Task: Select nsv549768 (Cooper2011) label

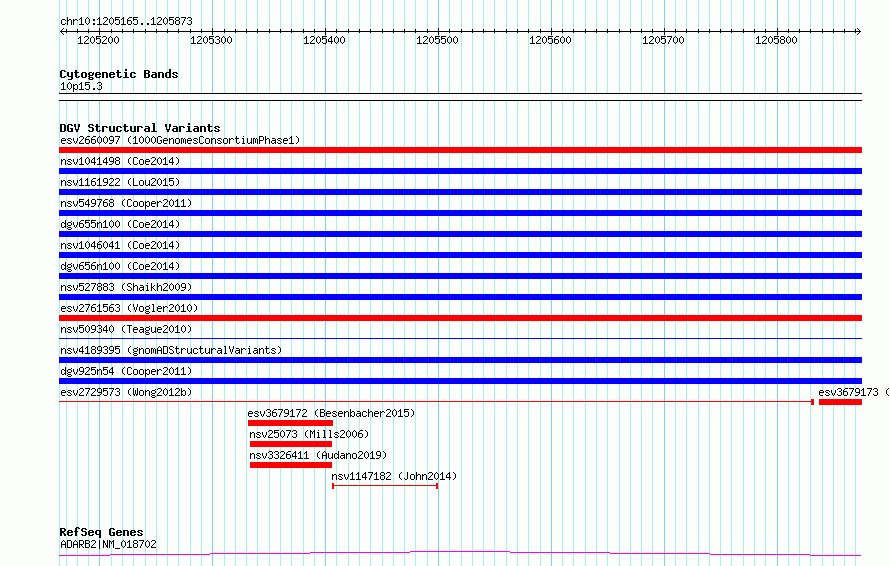Action: (x=126, y=203)
